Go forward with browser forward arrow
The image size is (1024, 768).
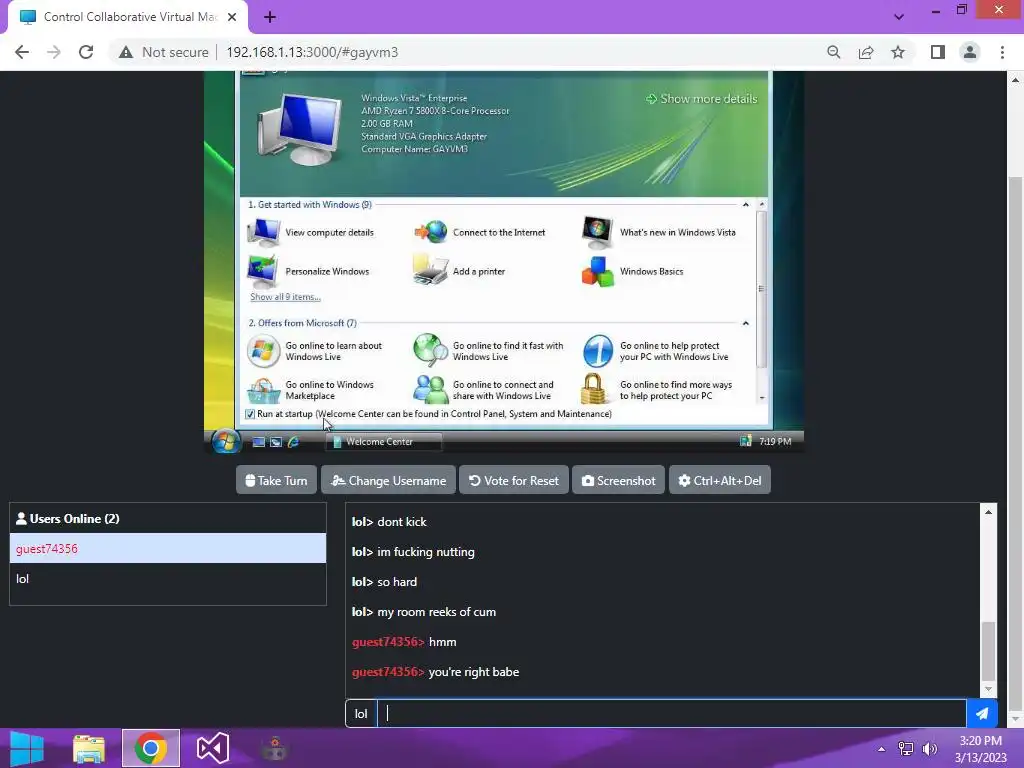54,52
